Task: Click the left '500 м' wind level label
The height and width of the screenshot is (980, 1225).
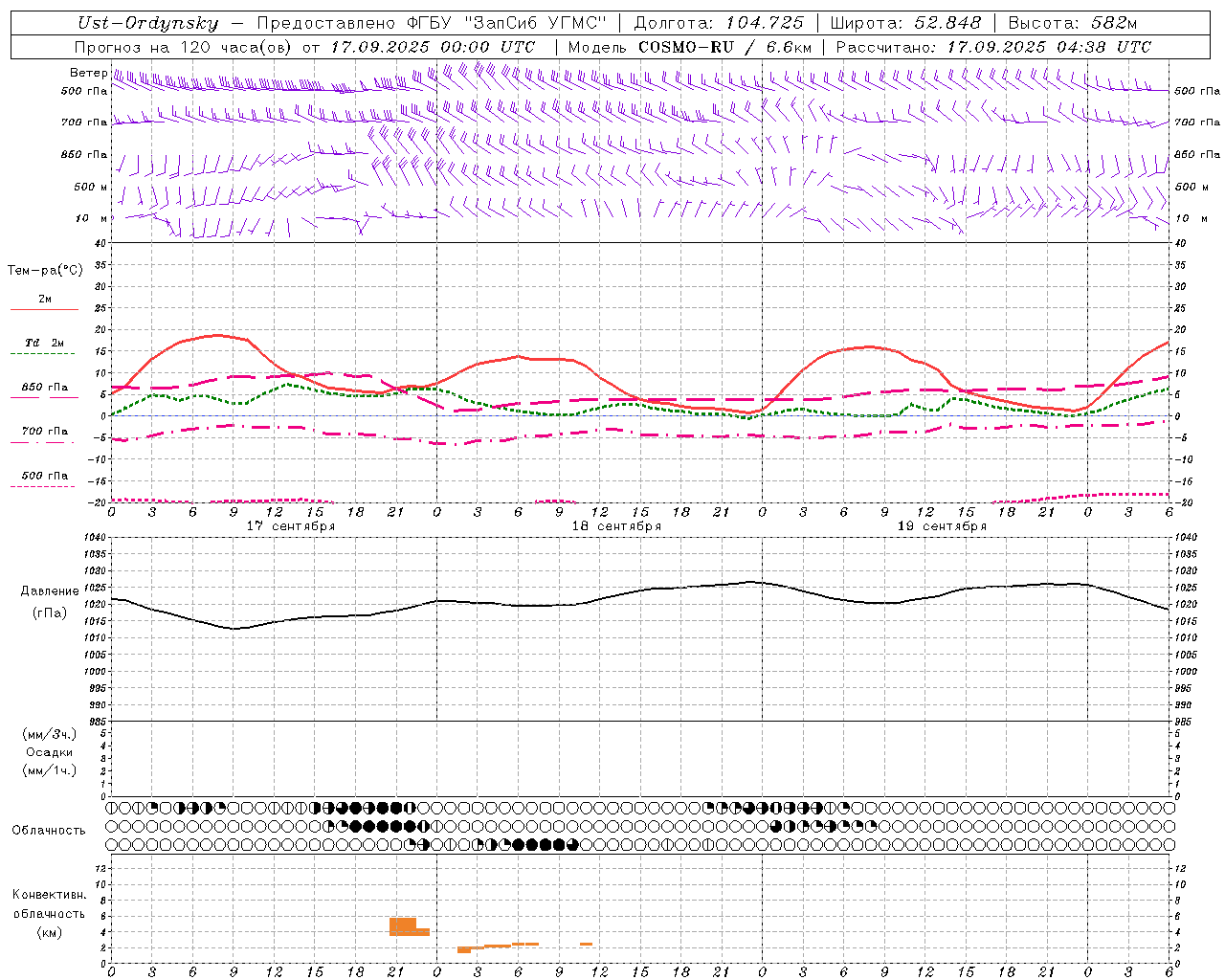Action: (x=91, y=187)
